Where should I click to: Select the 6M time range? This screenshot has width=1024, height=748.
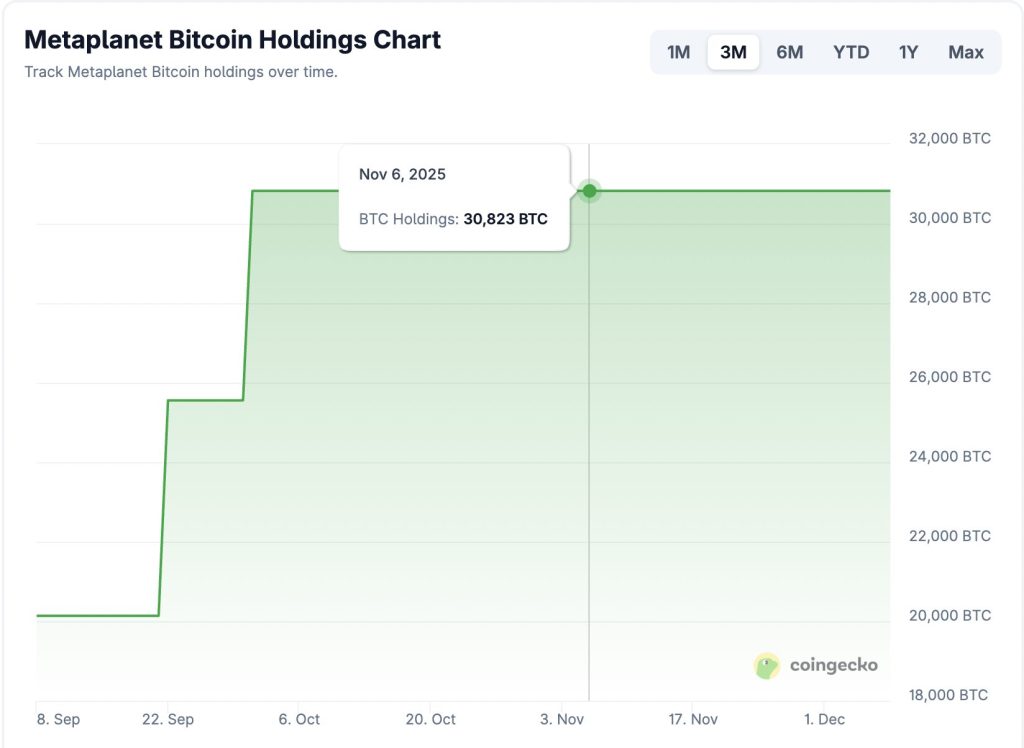point(789,52)
